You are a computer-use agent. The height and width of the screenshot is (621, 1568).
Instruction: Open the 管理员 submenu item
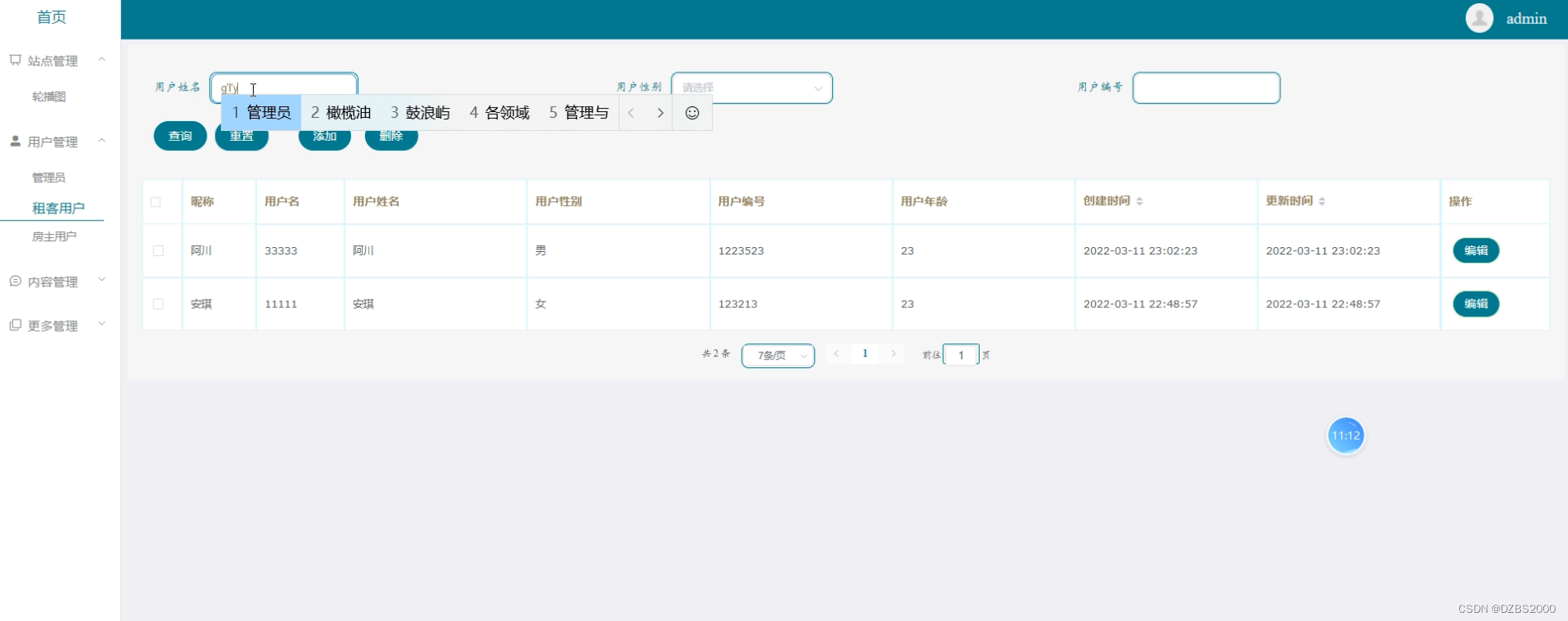tap(49, 177)
